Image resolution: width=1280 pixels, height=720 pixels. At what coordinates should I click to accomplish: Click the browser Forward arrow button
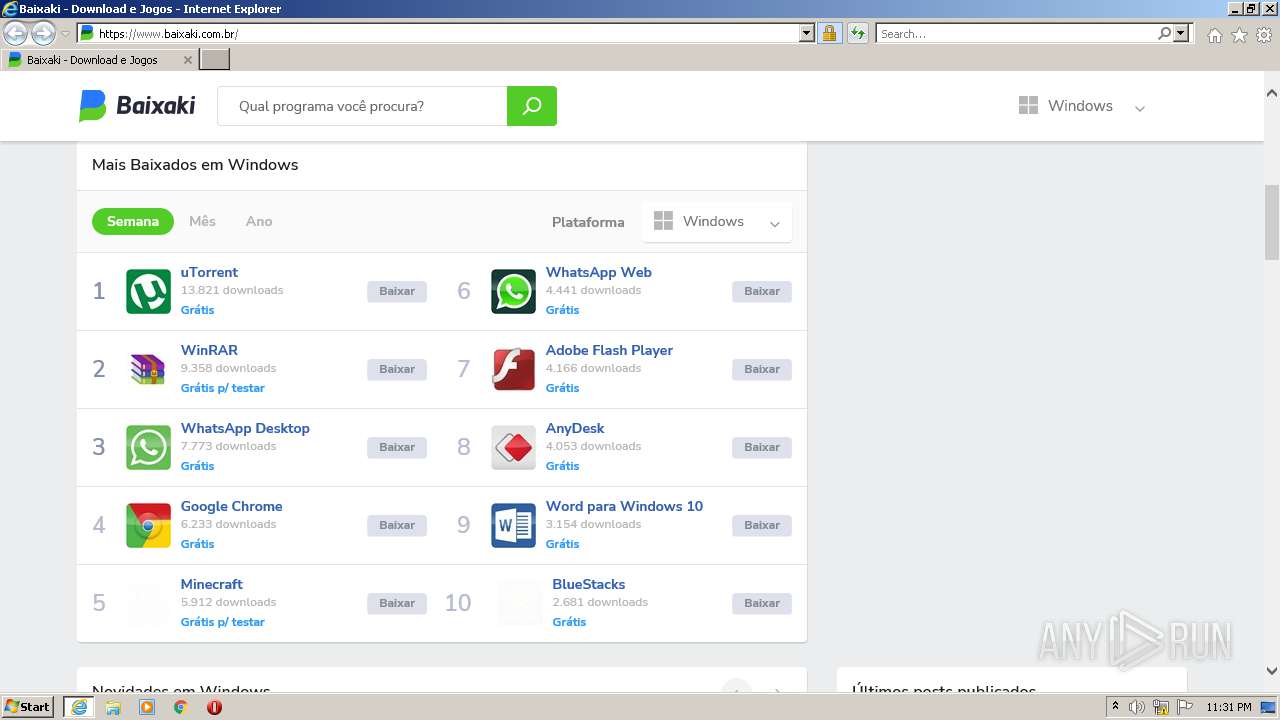tap(43, 34)
